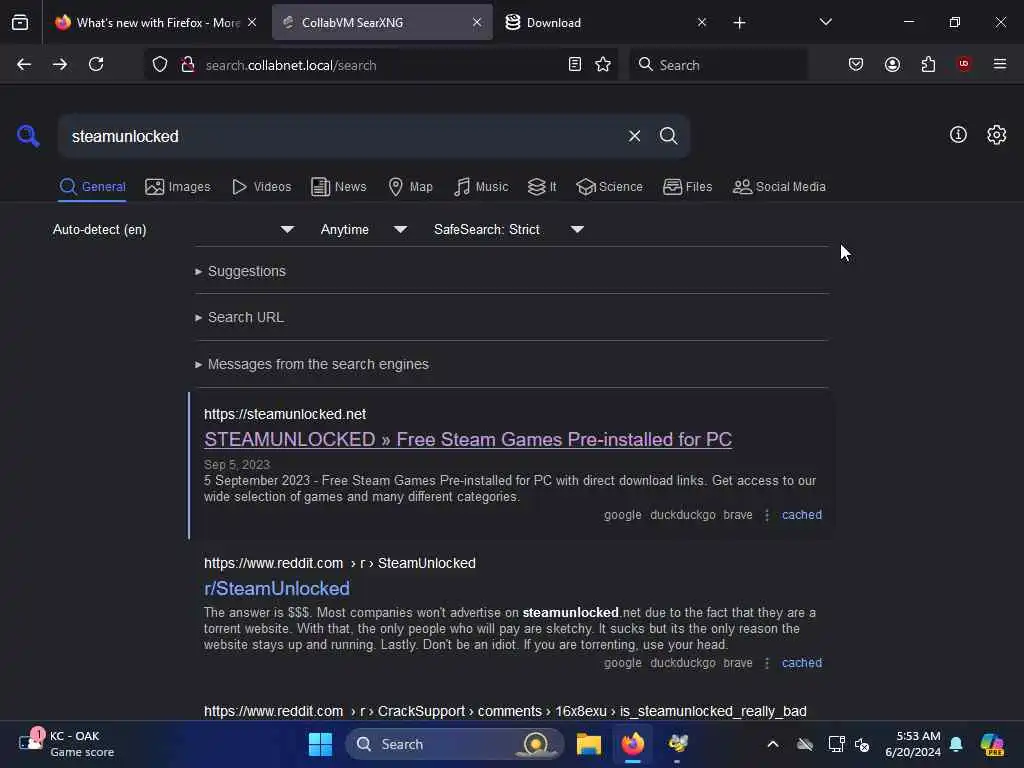Select the Videos search category

click(261, 187)
